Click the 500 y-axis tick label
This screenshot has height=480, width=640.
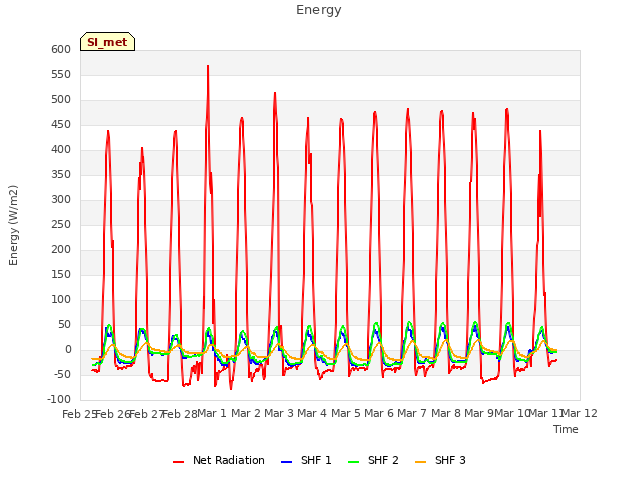61,100
